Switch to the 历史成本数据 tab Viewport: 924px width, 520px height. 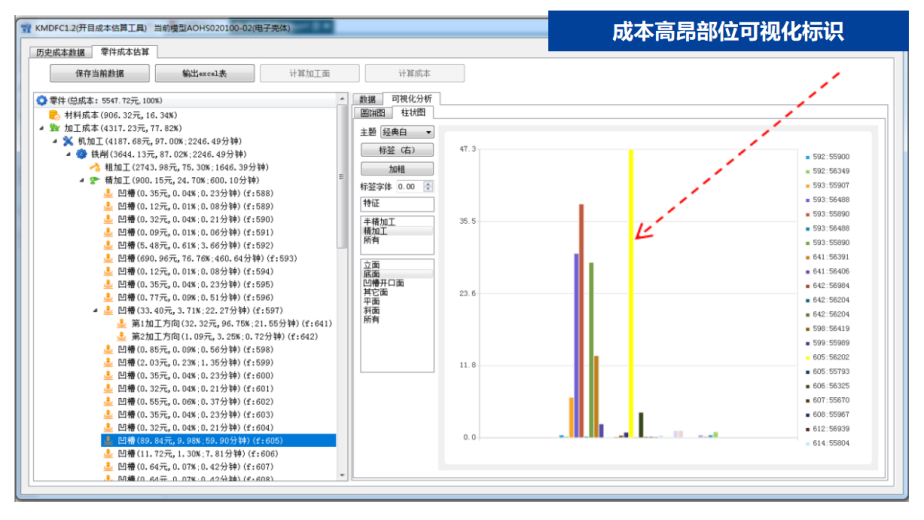pos(61,51)
